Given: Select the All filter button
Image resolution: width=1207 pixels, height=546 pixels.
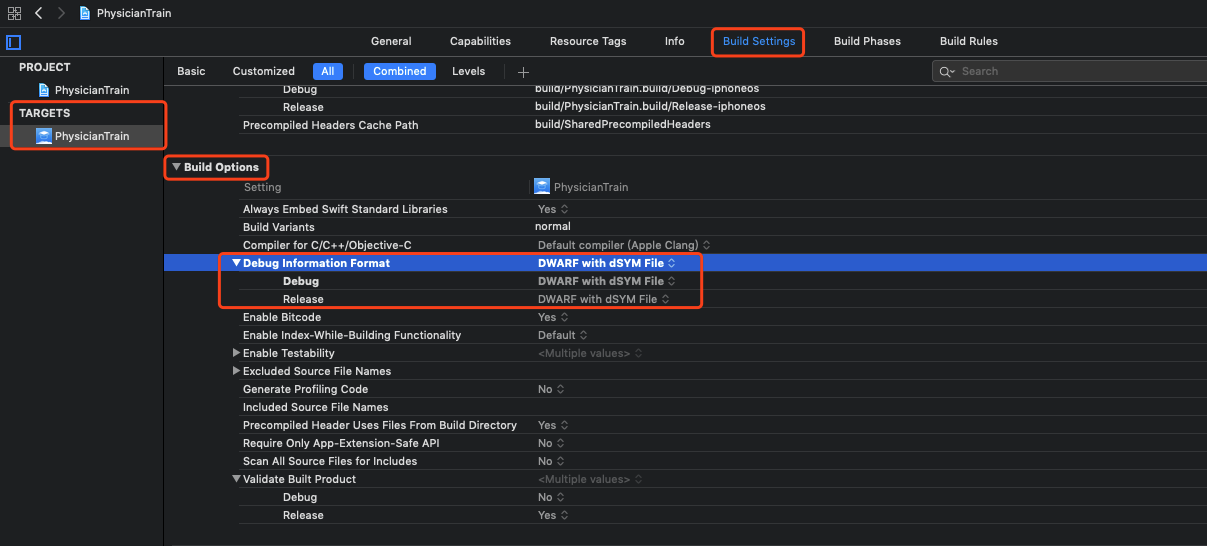Looking at the screenshot, I should pyautogui.click(x=328, y=71).
